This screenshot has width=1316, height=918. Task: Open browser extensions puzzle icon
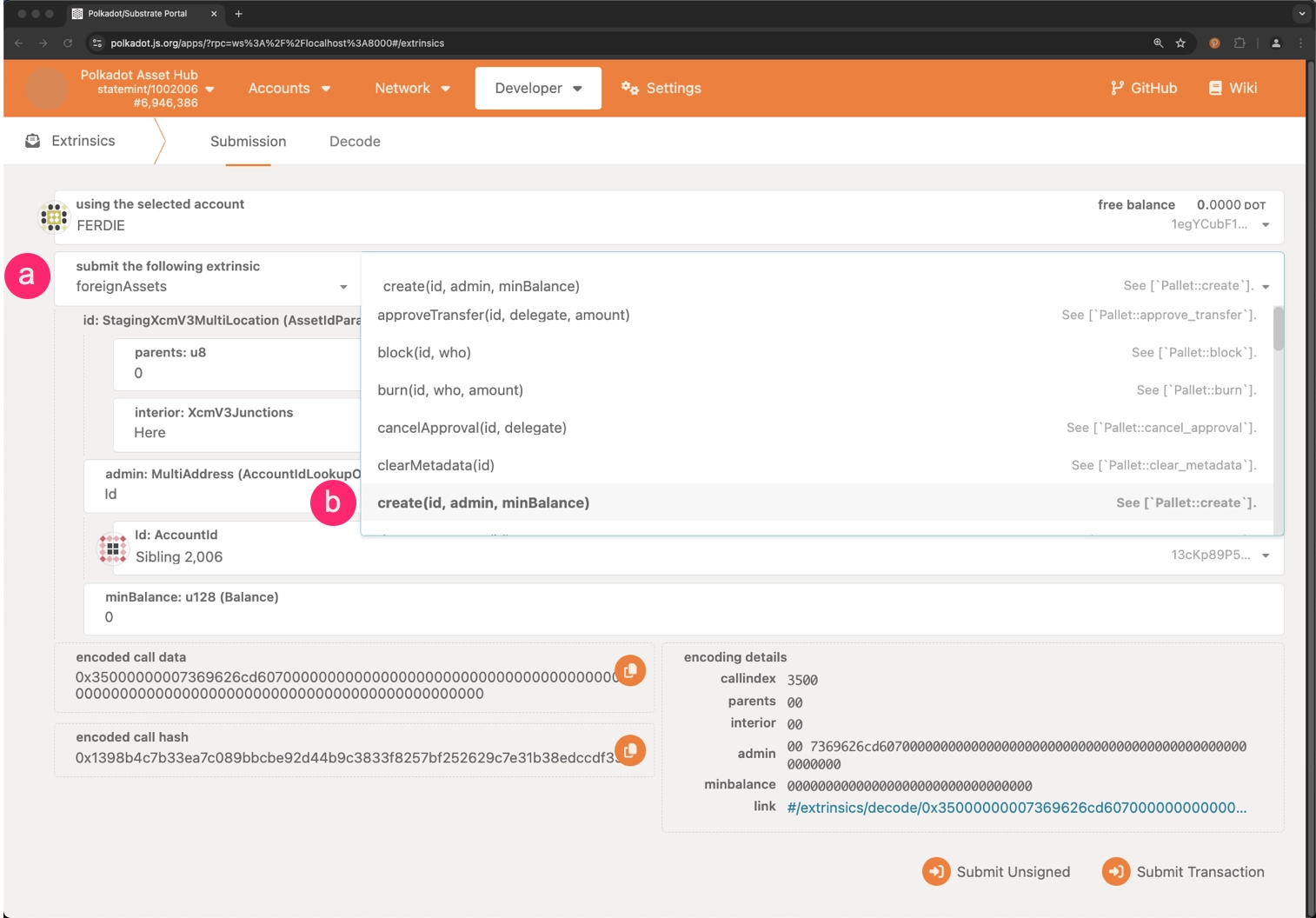1240,43
